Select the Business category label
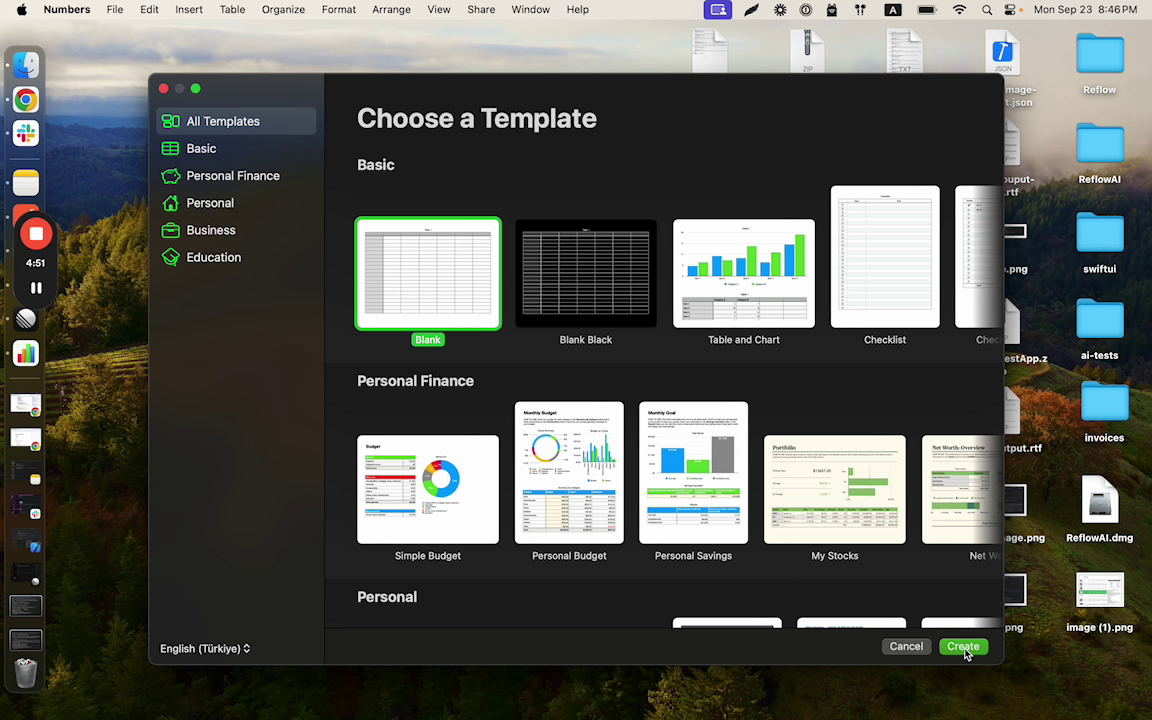This screenshot has width=1152, height=720. (211, 230)
